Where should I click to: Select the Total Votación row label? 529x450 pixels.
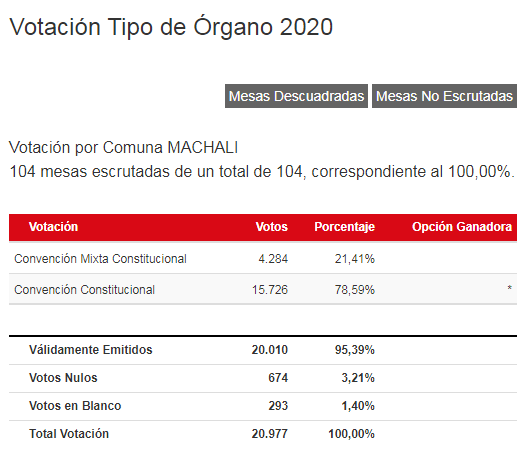point(69,434)
